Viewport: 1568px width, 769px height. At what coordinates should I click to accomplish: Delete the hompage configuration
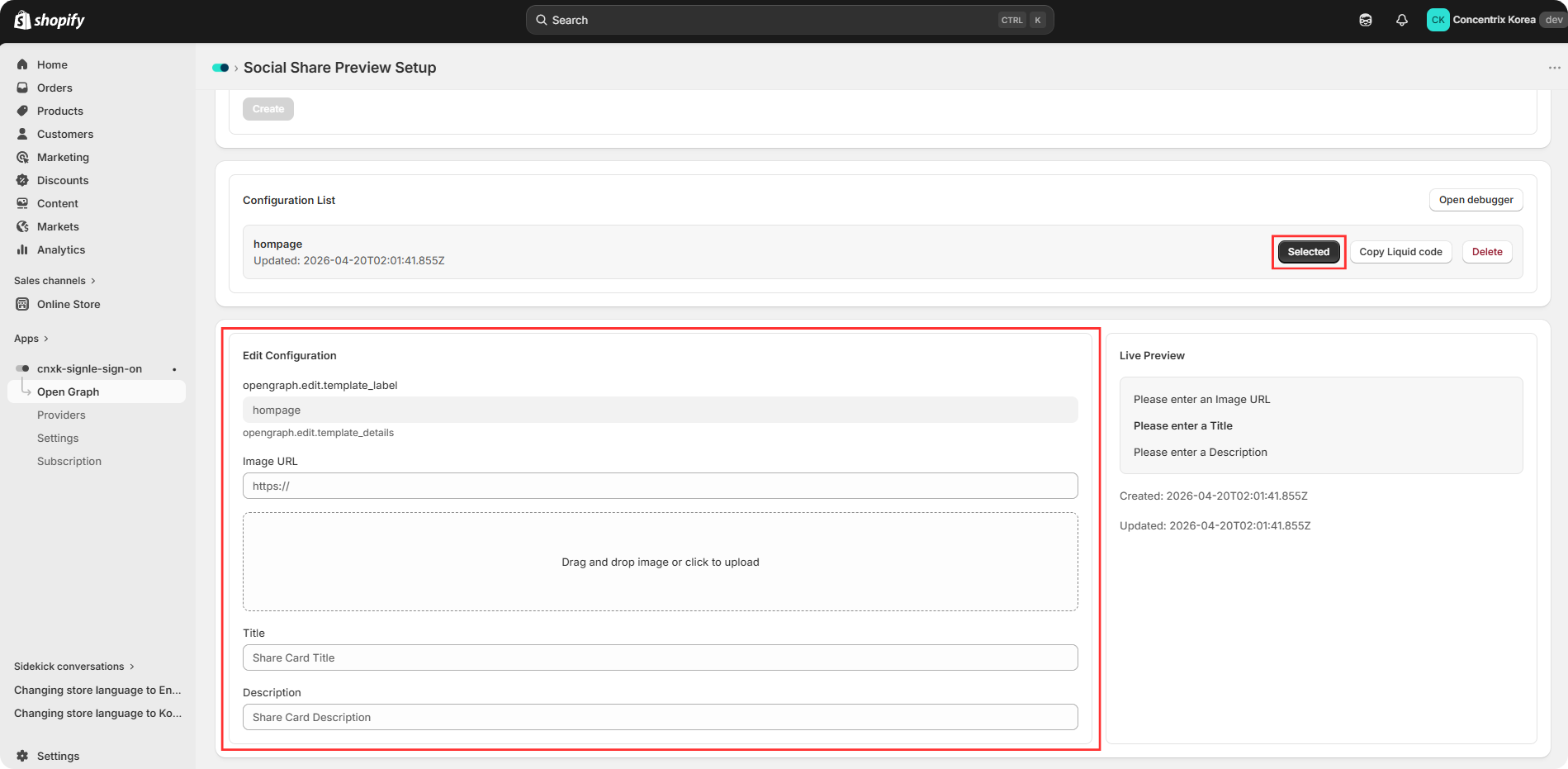(x=1487, y=252)
